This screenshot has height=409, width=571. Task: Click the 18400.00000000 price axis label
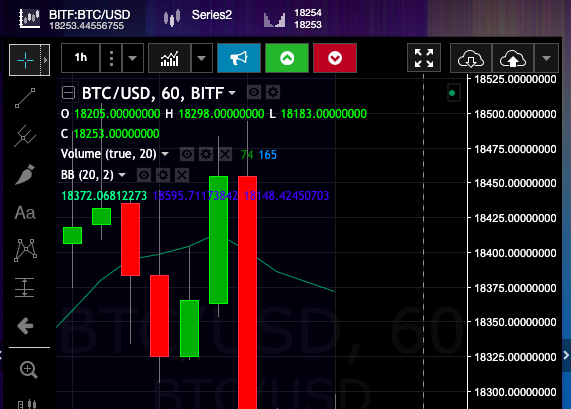(515, 253)
